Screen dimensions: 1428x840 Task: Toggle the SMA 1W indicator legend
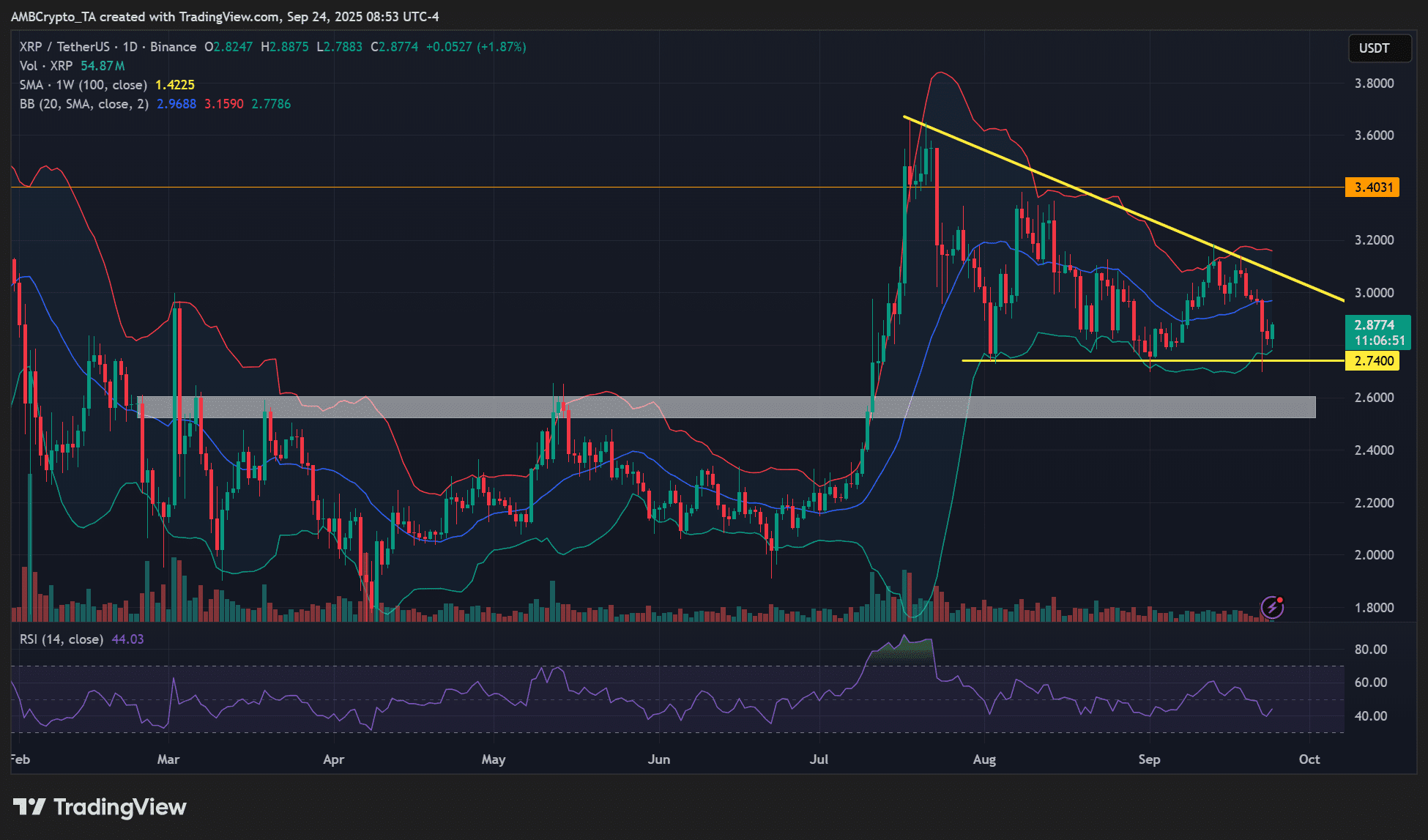(82, 85)
